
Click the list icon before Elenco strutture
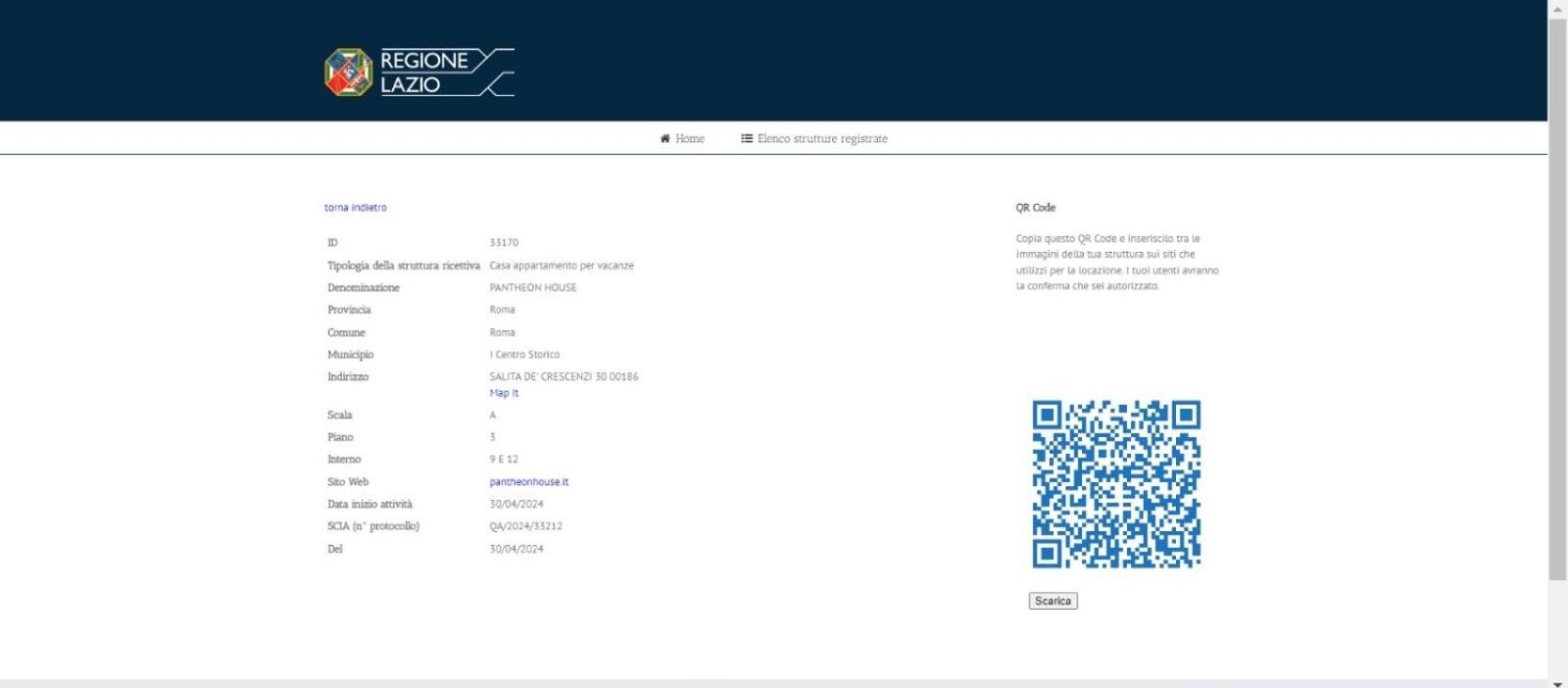(x=747, y=138)
